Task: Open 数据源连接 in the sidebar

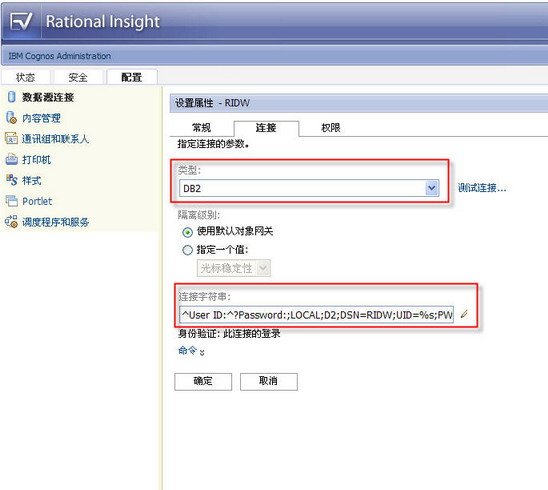Action: [48, 97]
